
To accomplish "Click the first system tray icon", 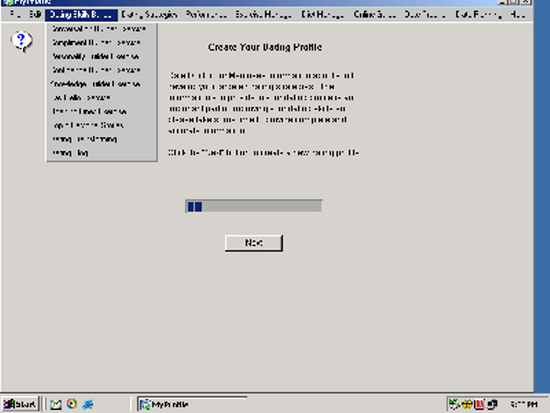I will [454, 404].
